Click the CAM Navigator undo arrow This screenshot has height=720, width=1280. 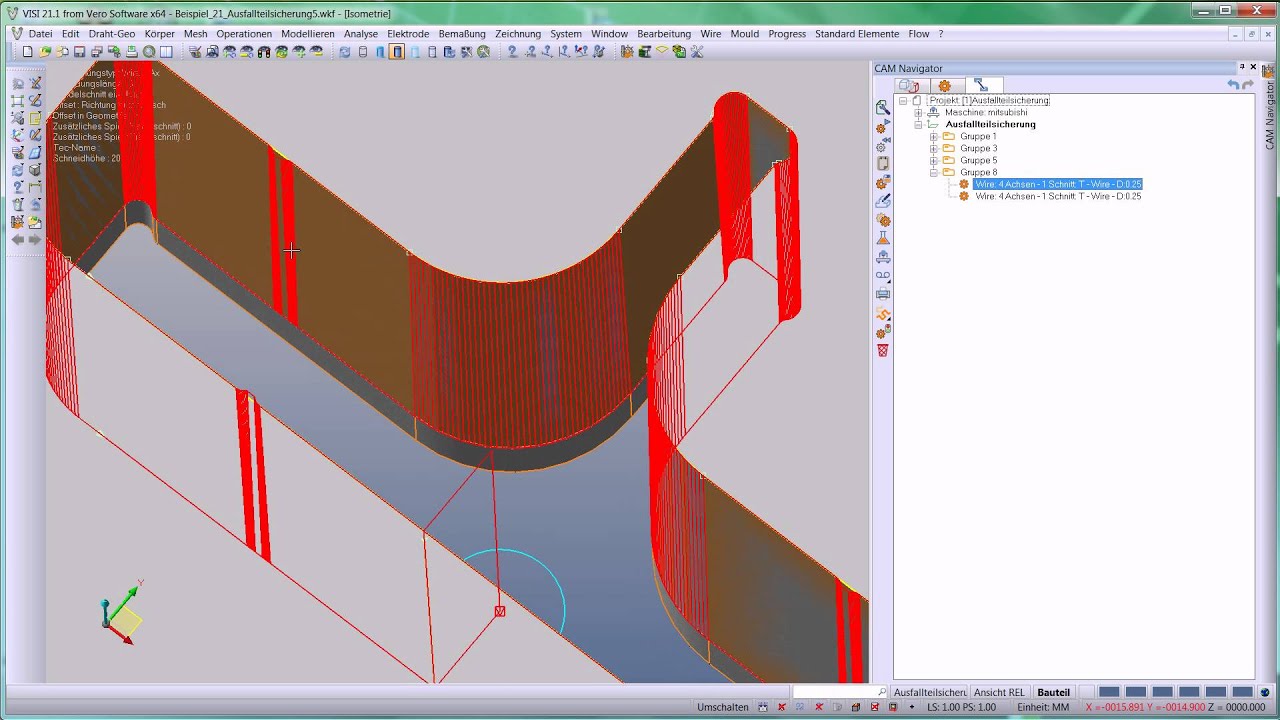[1233, 85]
